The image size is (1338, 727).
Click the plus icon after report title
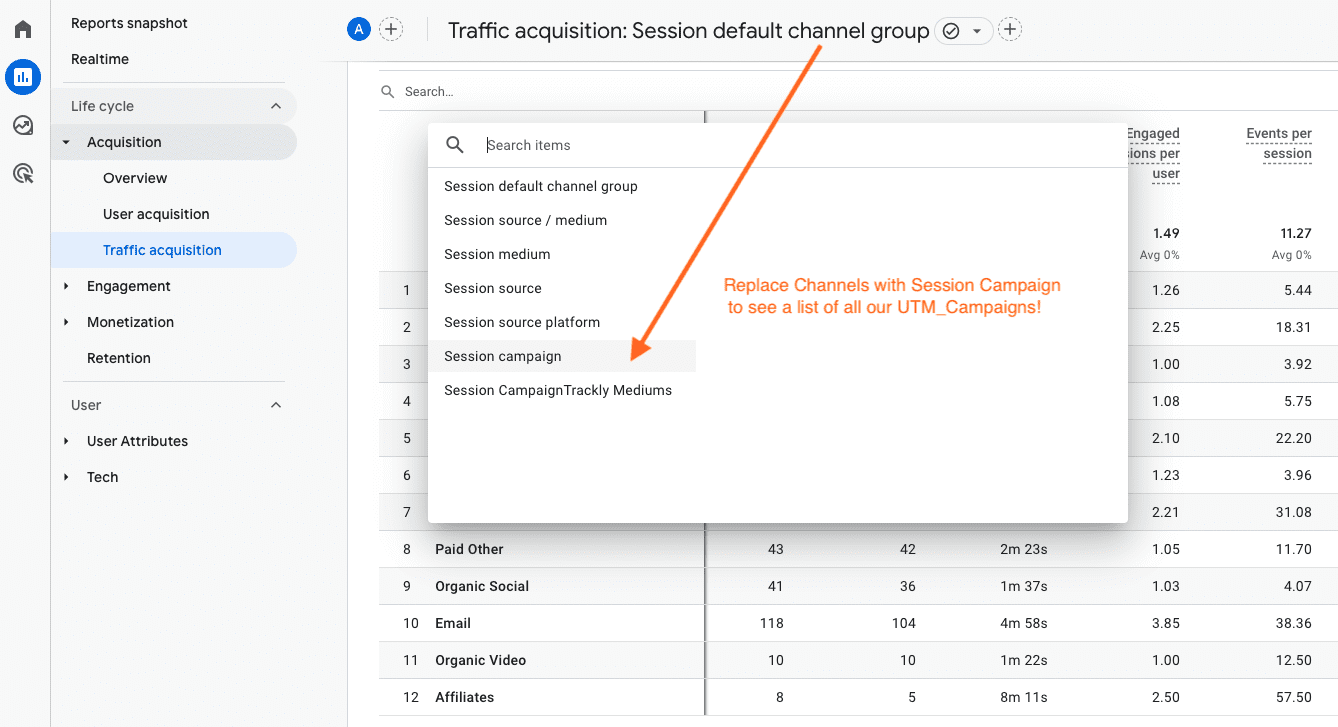click(x=1010, y=30)
